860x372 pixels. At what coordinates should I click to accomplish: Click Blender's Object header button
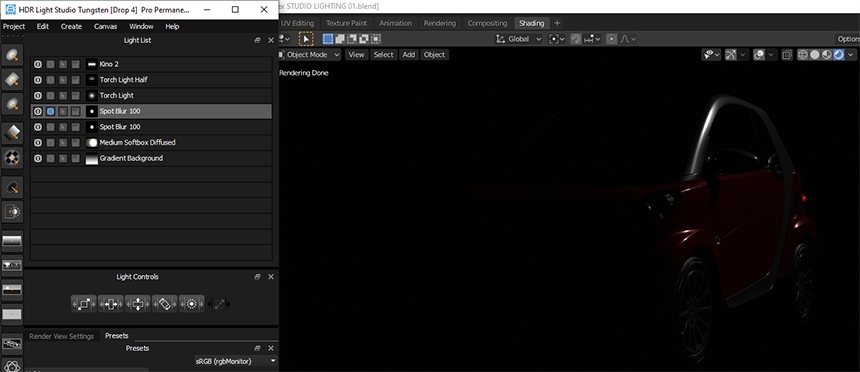coord(434,54)
